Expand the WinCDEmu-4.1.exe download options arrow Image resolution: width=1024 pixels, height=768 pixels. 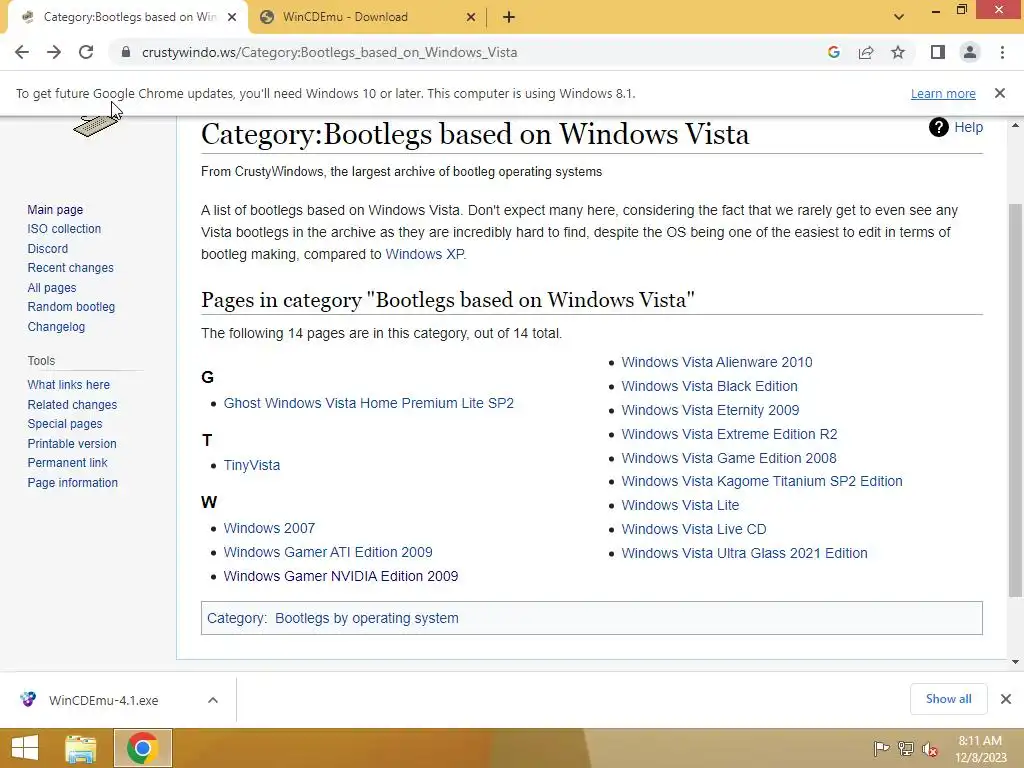point(212,700)
